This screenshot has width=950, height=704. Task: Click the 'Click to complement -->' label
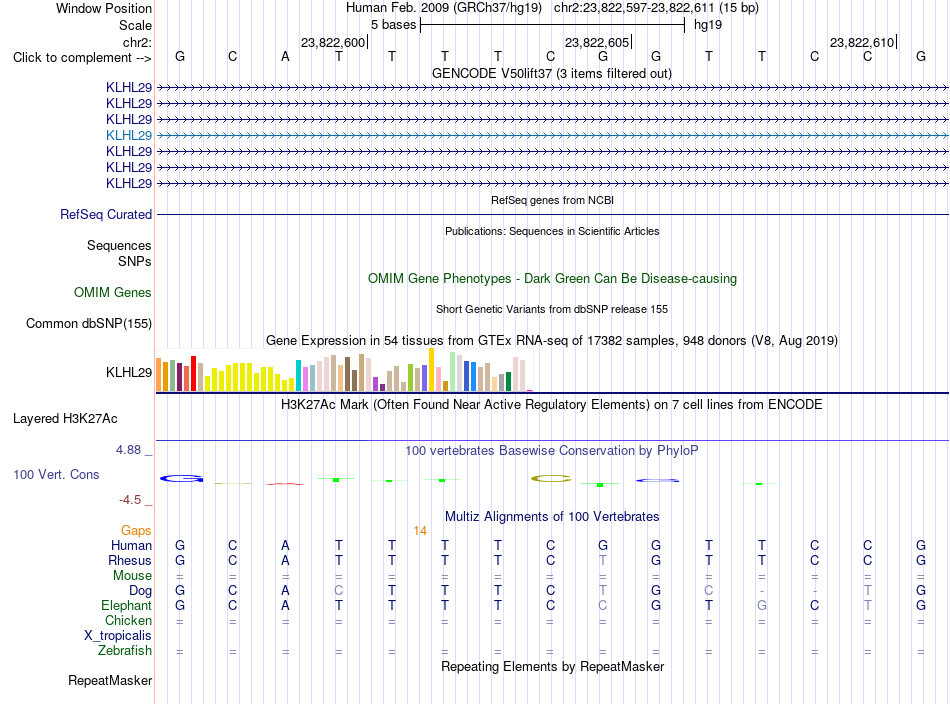click(x=82, y=58)
